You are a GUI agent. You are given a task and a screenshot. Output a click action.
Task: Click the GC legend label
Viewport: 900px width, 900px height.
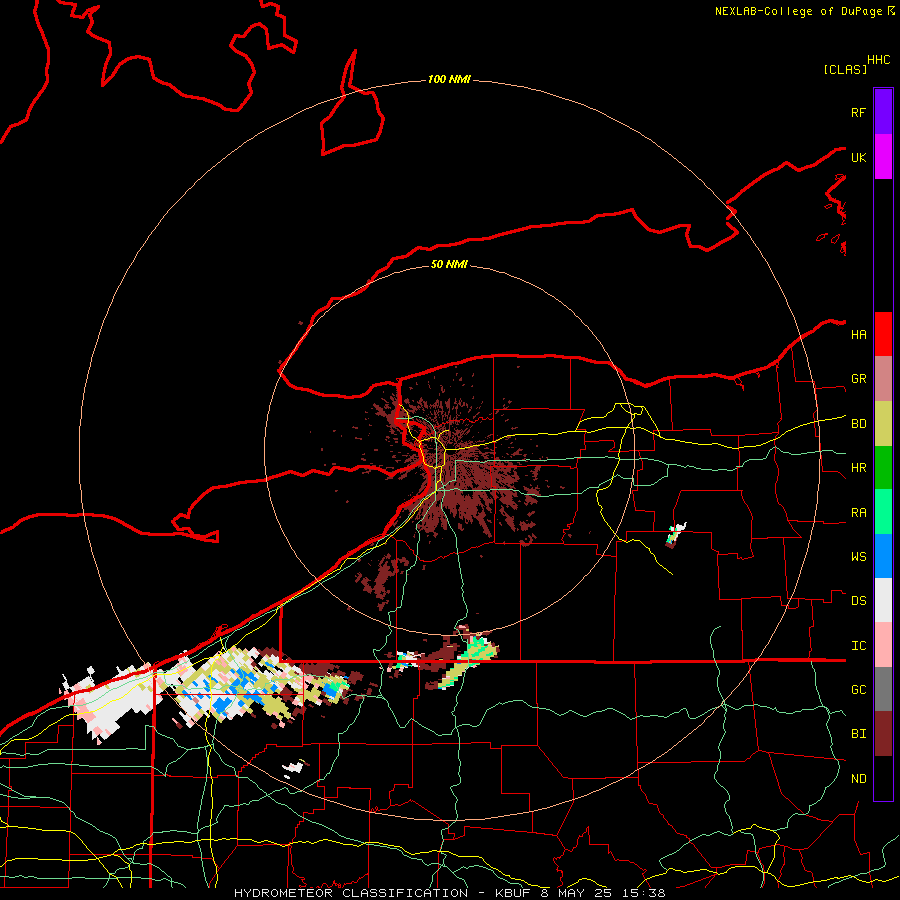pos(858,690)
